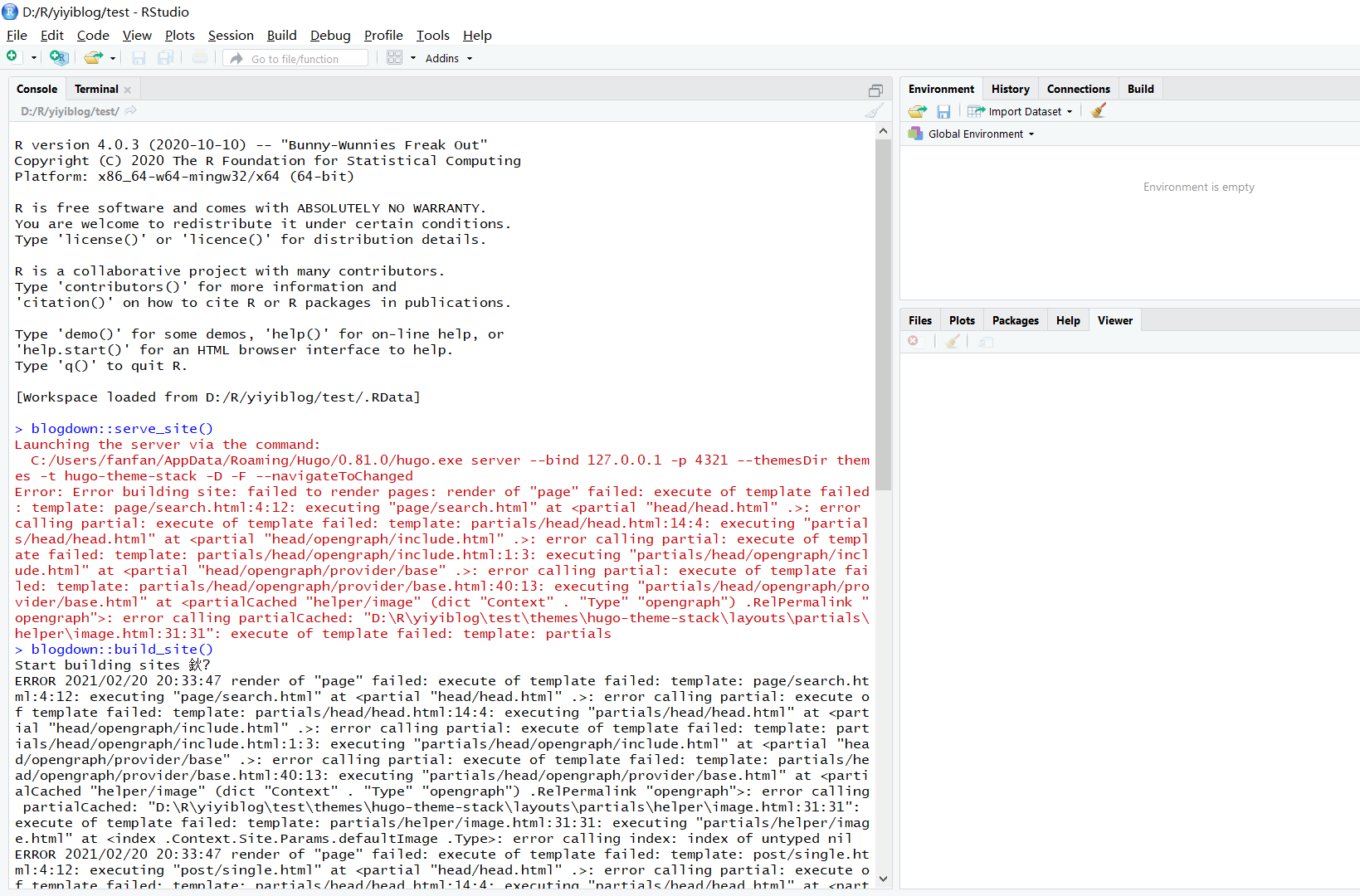
Task: Click the workspace panes layout icon
Action: [x=394, y=57]
